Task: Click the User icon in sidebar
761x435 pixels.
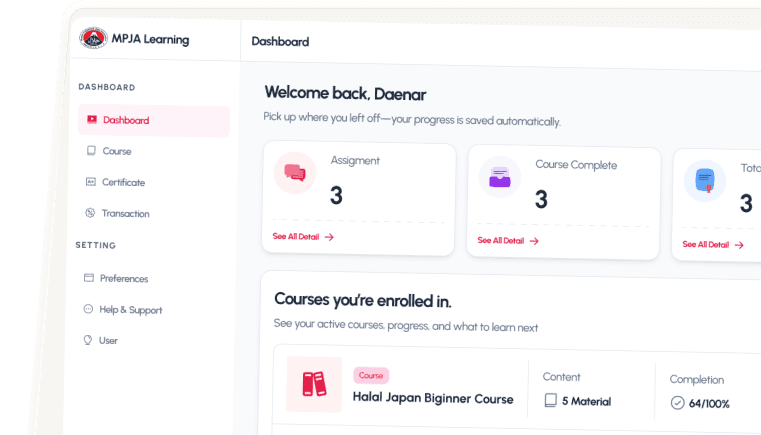Action: [x=88, y=340]
